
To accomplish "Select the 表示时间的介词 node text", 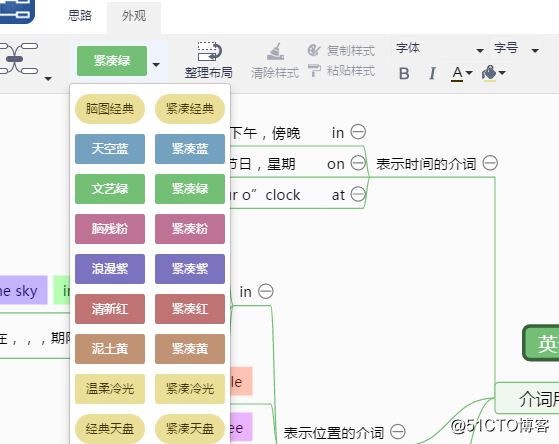I will (x=426, y=164).
